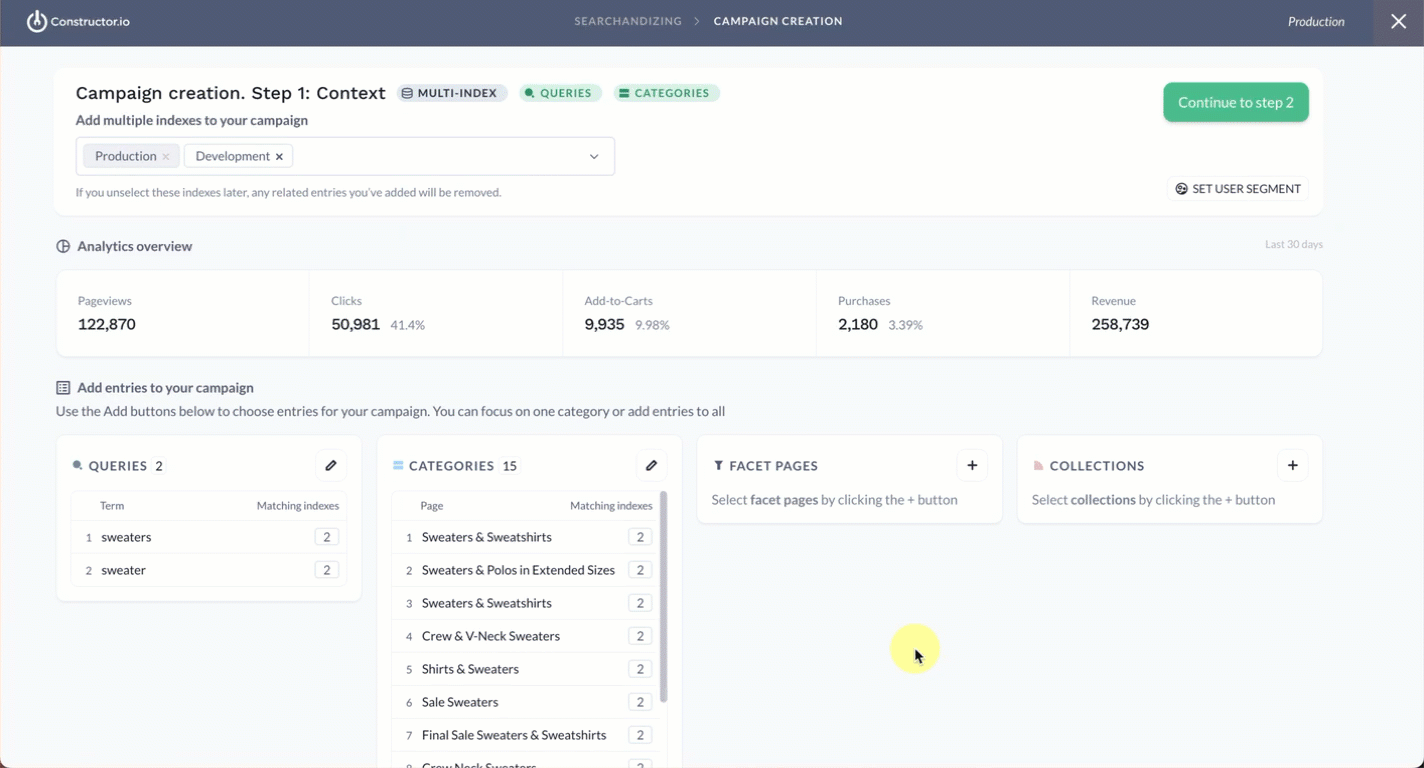This screenshot has height=768, width=1424.
Task: Add collections with the plus icon
Action: (x=1292, y=465)
